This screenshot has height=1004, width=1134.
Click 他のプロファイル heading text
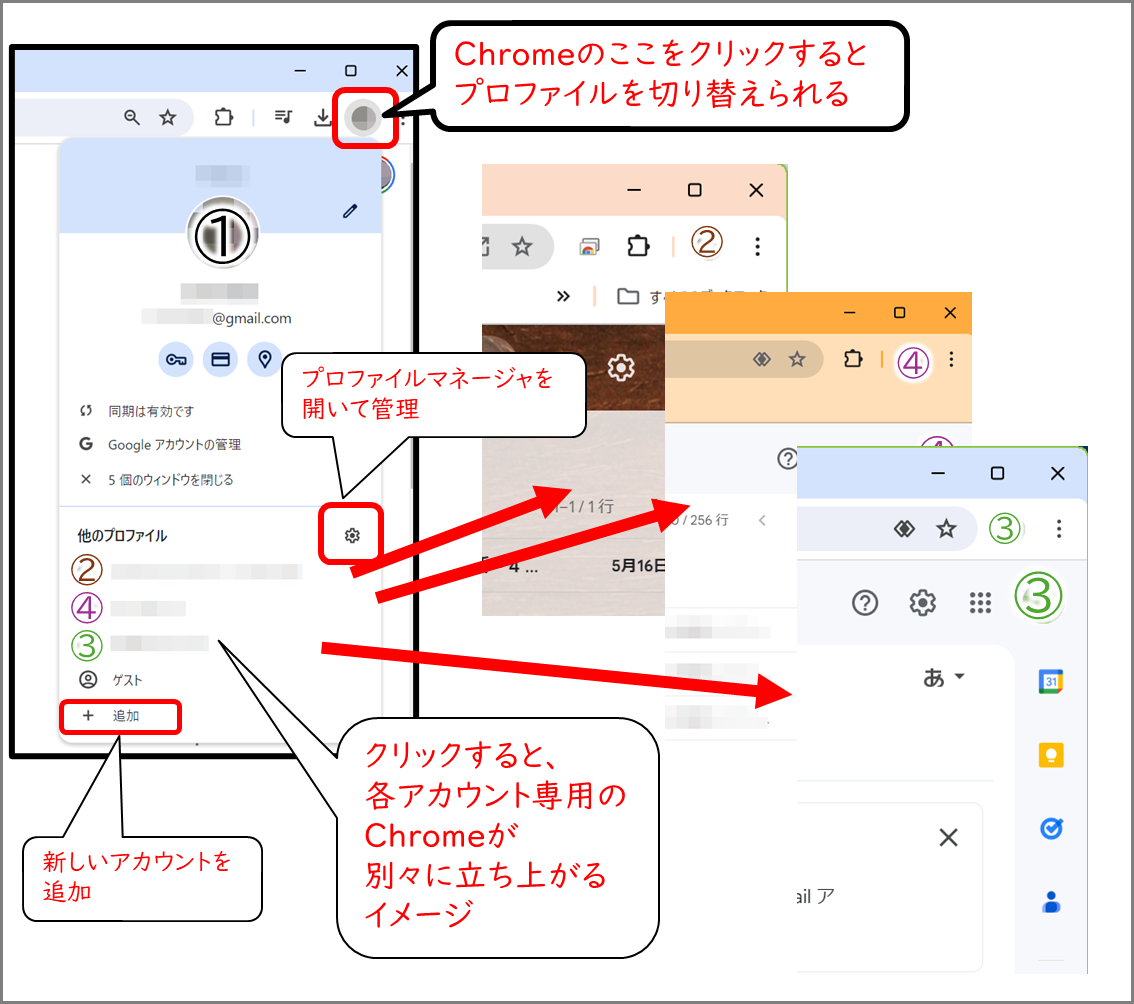click(122, 536)
